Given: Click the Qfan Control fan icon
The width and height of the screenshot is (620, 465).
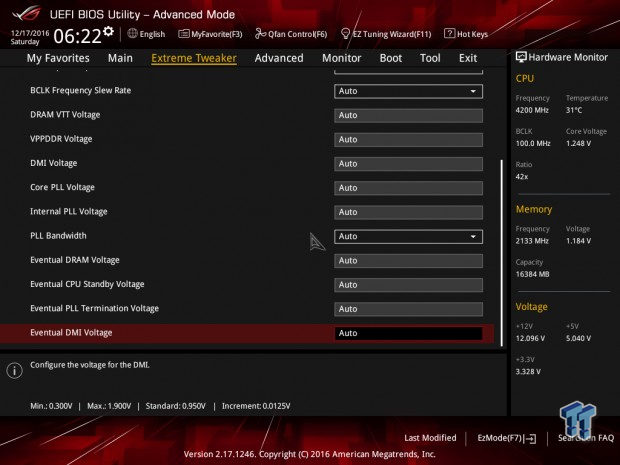Looking at the screenshot, I should [260, 34].
